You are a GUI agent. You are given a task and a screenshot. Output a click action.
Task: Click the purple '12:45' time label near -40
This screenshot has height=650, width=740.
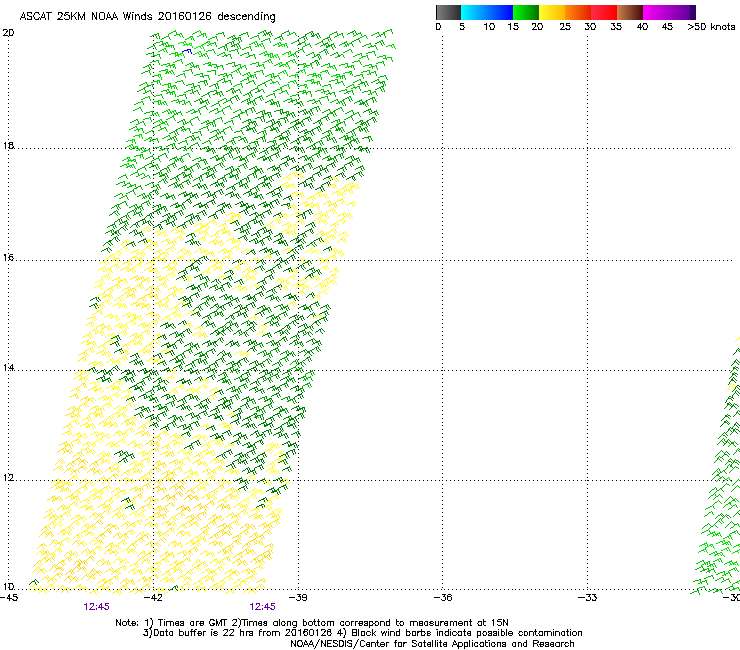(x=262, y=607)
